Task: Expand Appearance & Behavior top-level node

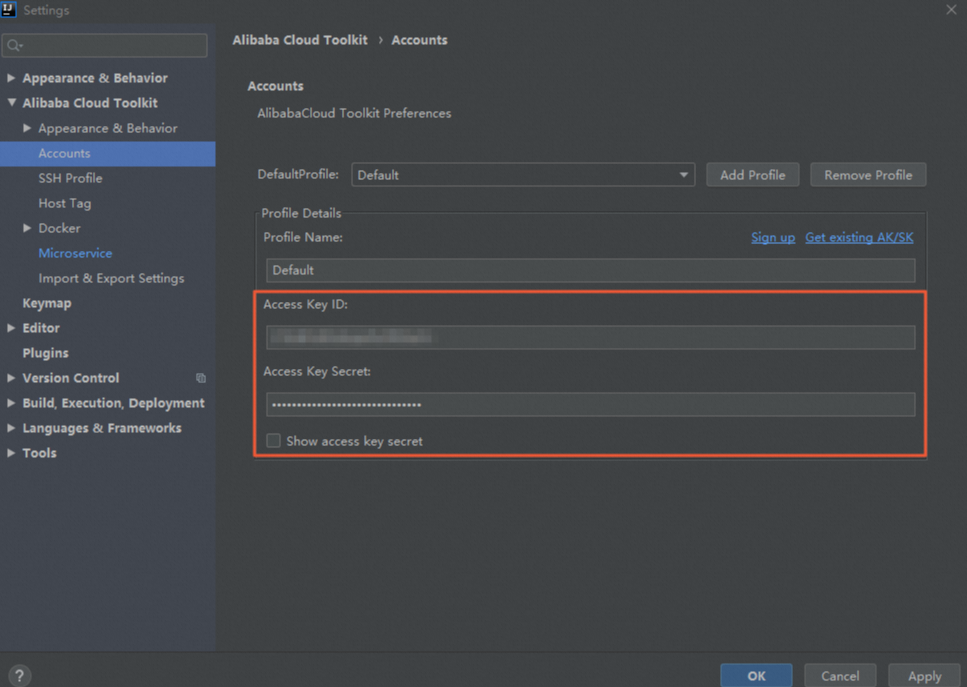Action: 10,78
